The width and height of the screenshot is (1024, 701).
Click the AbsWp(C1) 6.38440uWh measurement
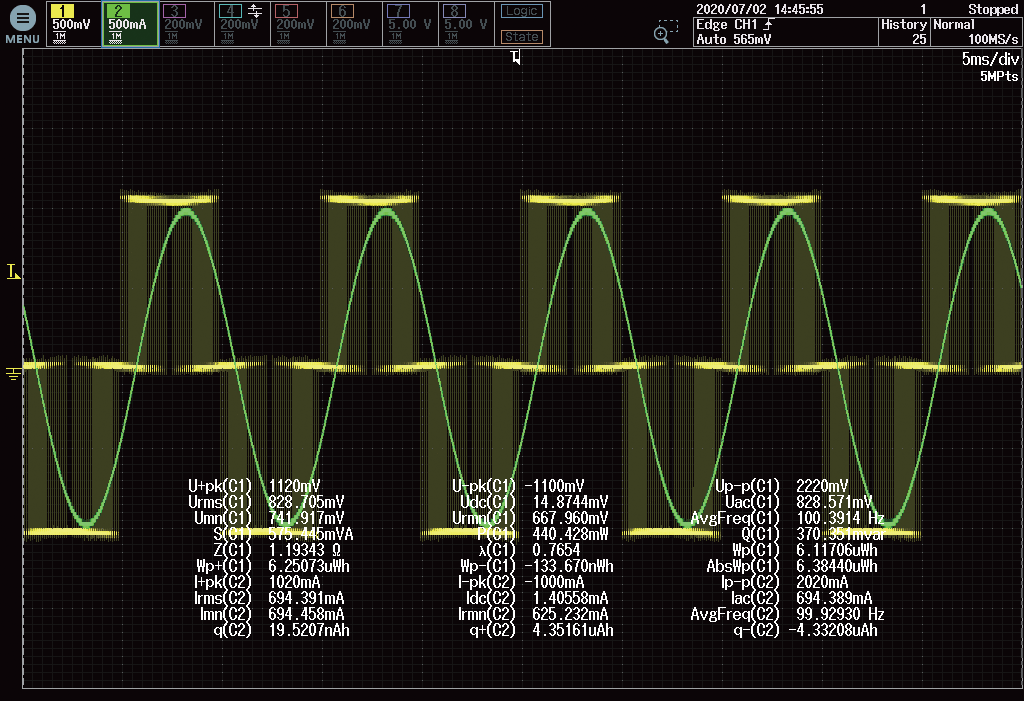tap(792, 566)
